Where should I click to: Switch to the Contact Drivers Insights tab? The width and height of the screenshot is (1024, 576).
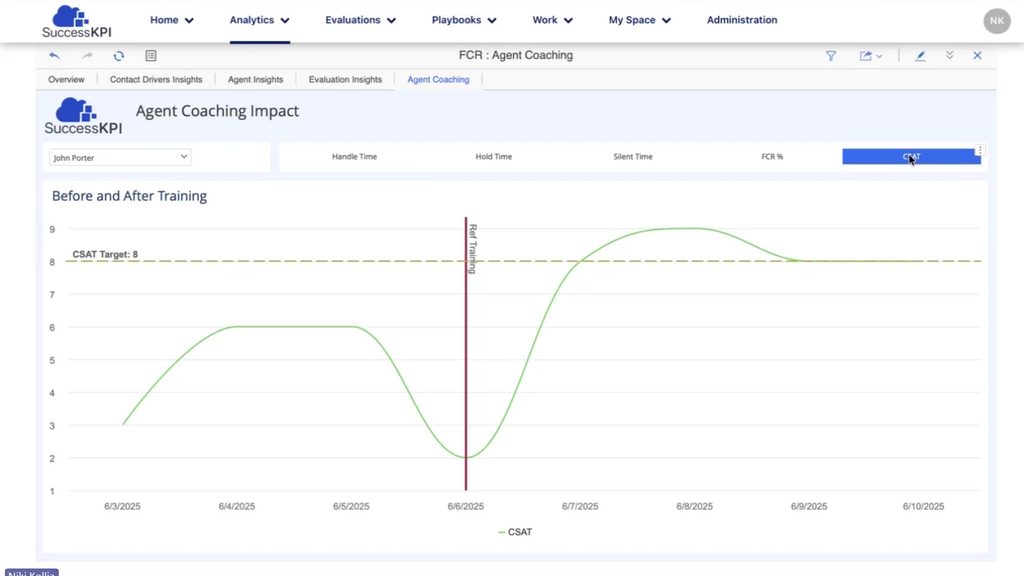tap(156, 80)
